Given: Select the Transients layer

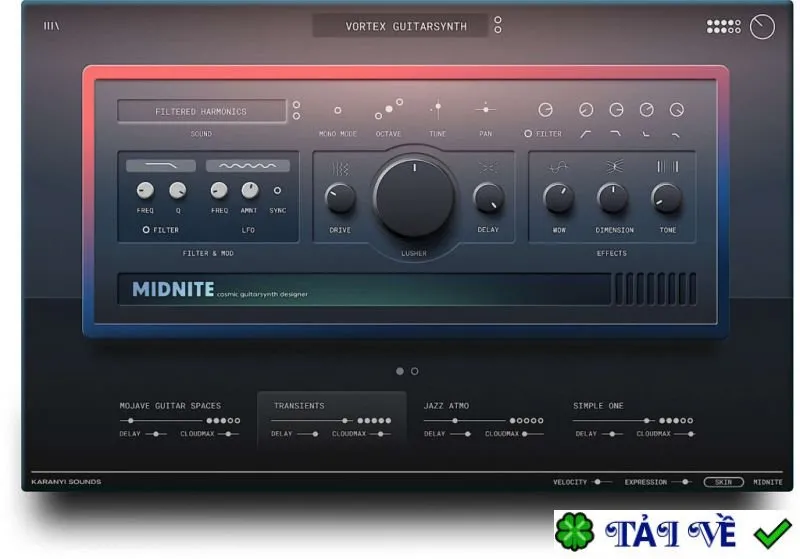Looking at the screenshot, I should point(299,406).
